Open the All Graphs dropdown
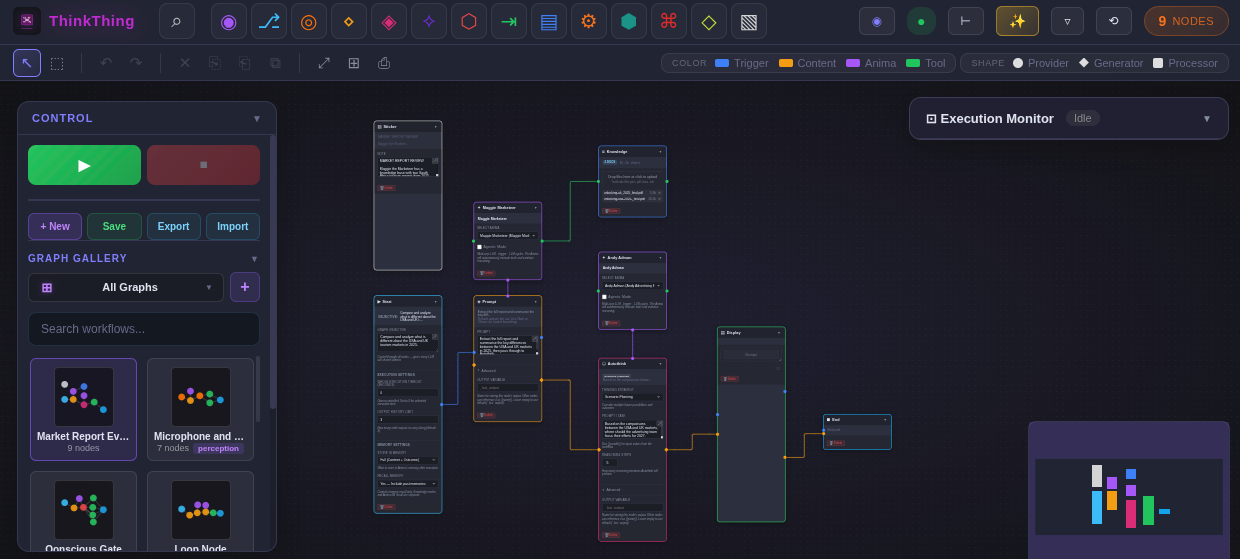 tap(126, 287)
